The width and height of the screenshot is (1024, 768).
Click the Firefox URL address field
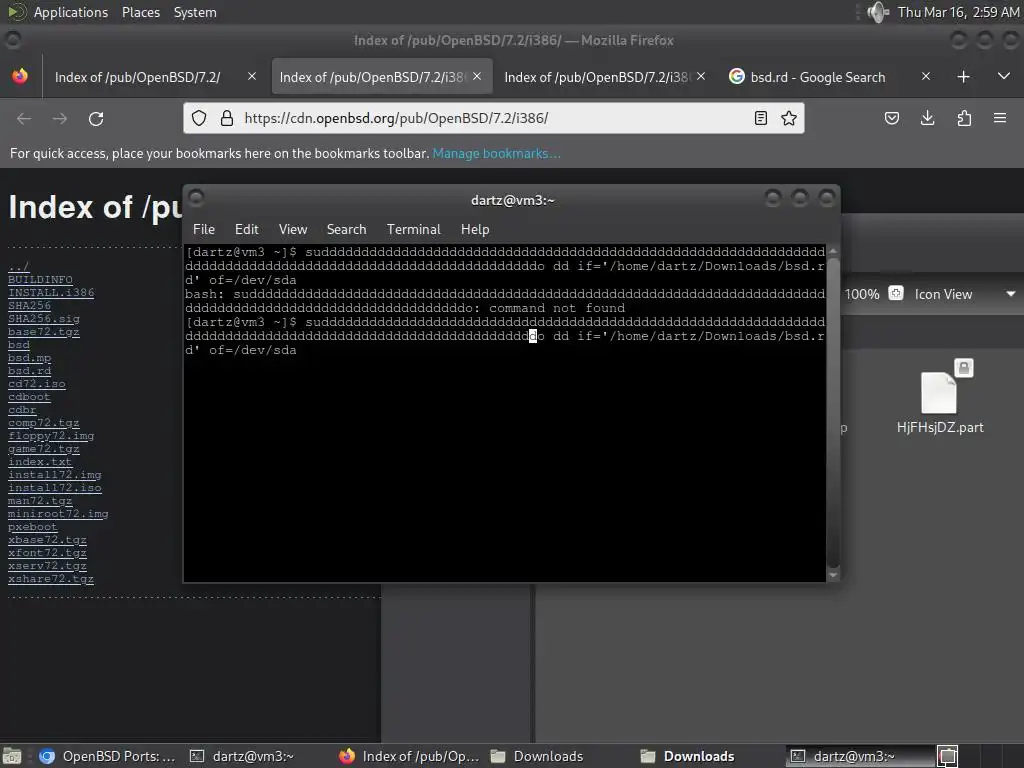pyautogui.click(x=493, y=118)
